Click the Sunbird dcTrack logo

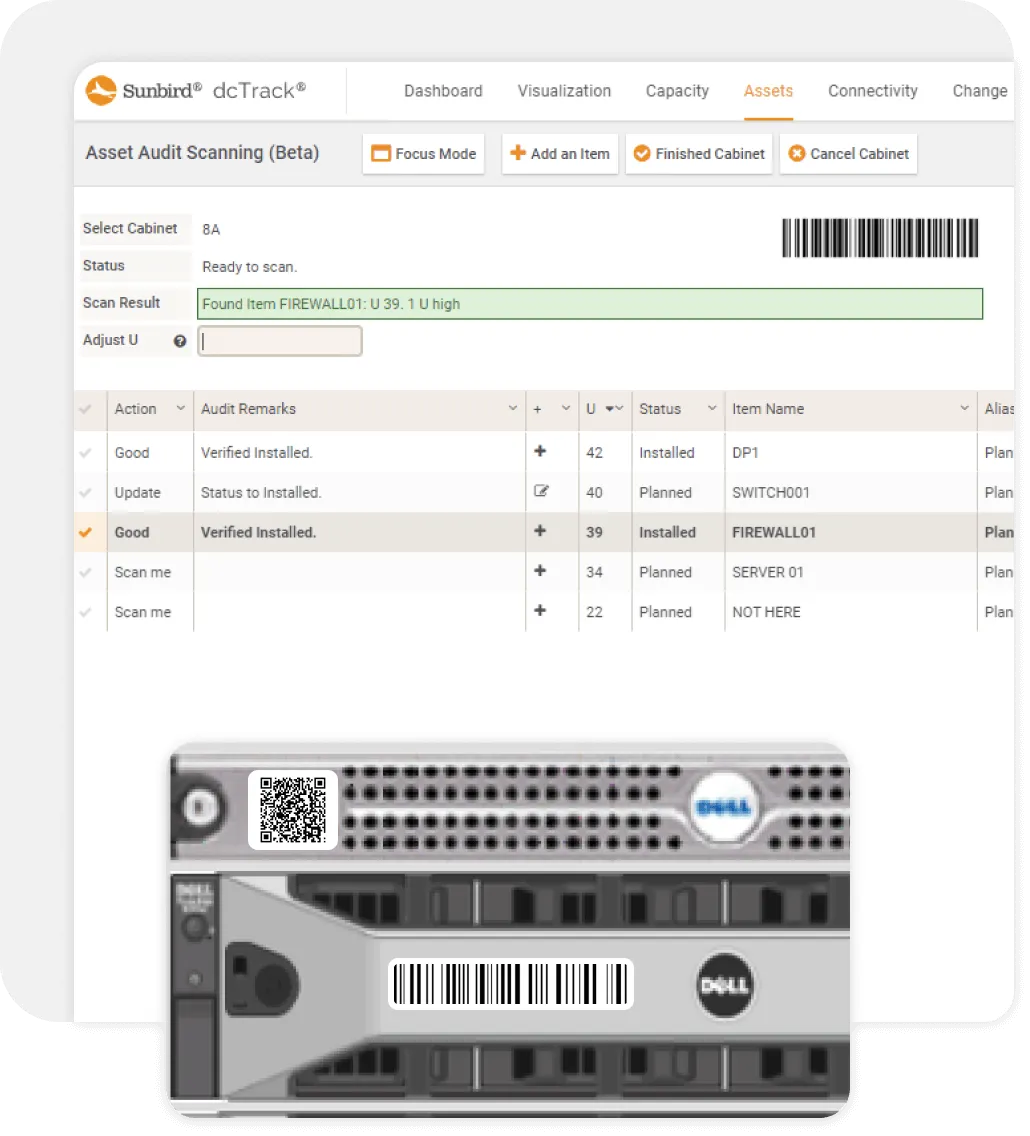(196, 91)
